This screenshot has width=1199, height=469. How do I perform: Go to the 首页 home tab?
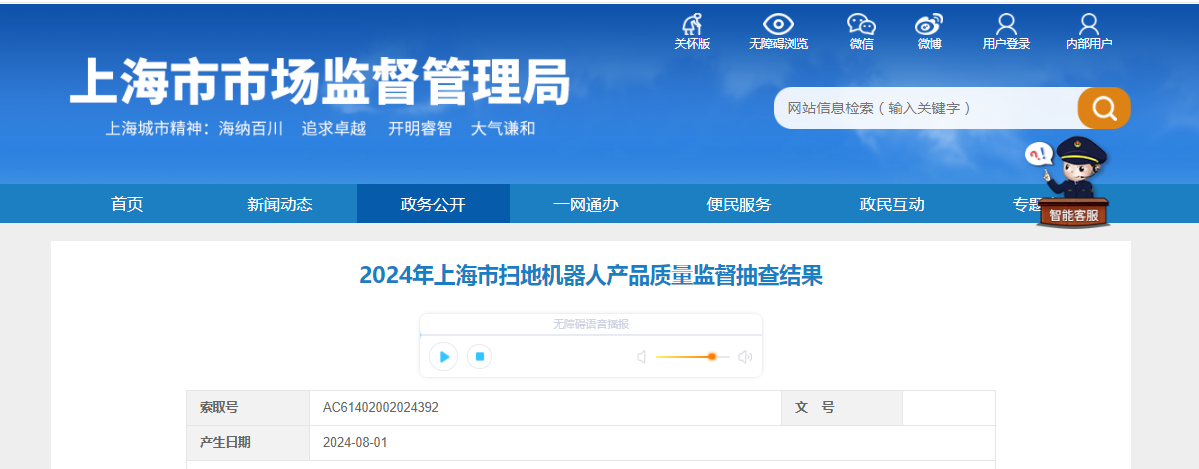(127, 204)
